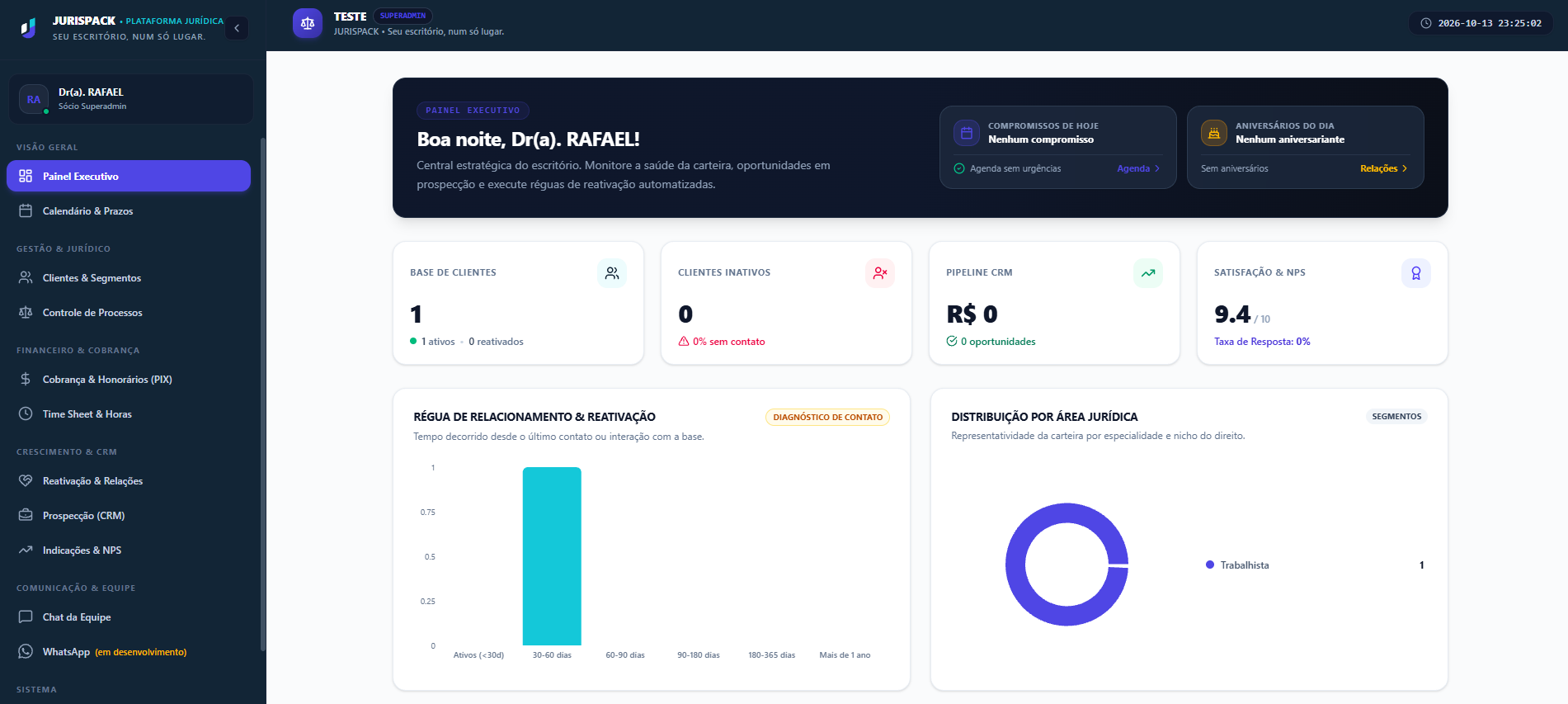1568x704 pixels.
Task: Click the Diagnóstico de Contato badge
Action: tap(827, 417)
